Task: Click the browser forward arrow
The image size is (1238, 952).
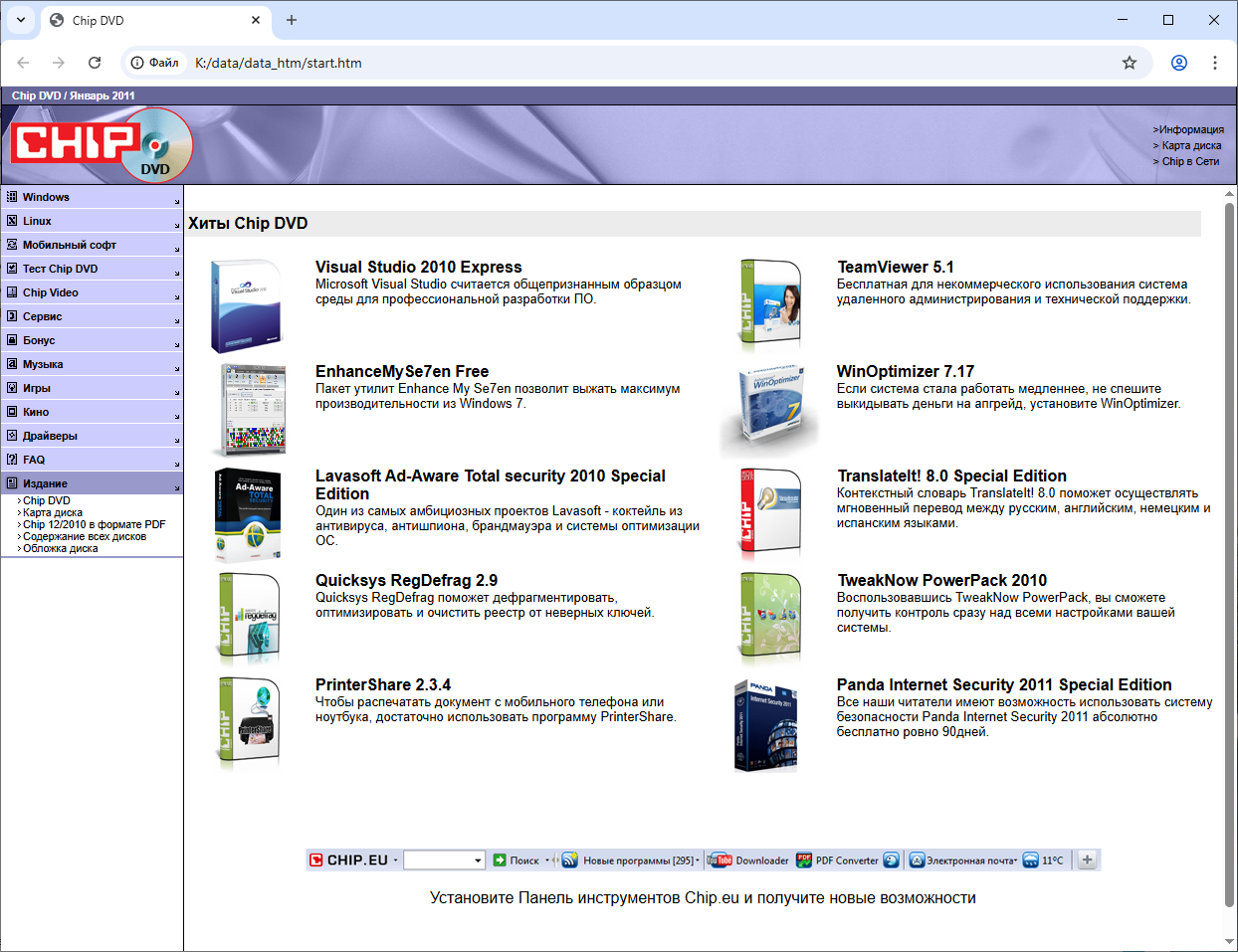Action: (x=59, y=63)
